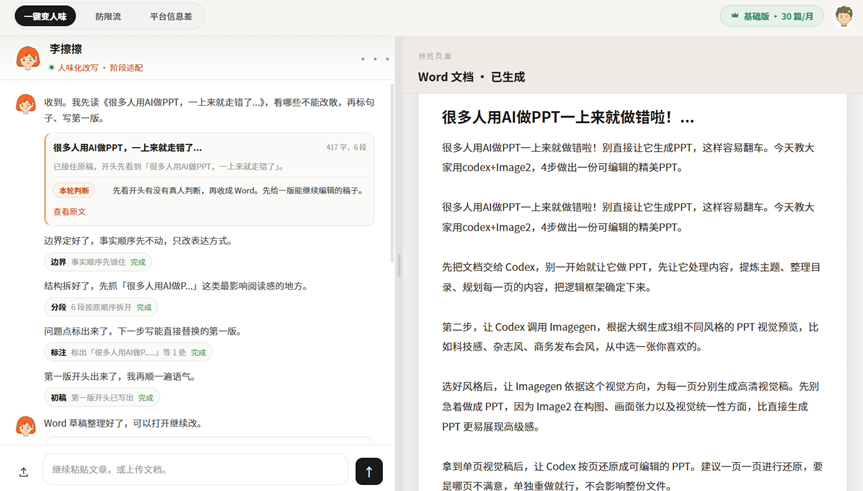Open the 平台信息差 tab
The height and width of the screenshot is (491, 863).
pos(171,17)
